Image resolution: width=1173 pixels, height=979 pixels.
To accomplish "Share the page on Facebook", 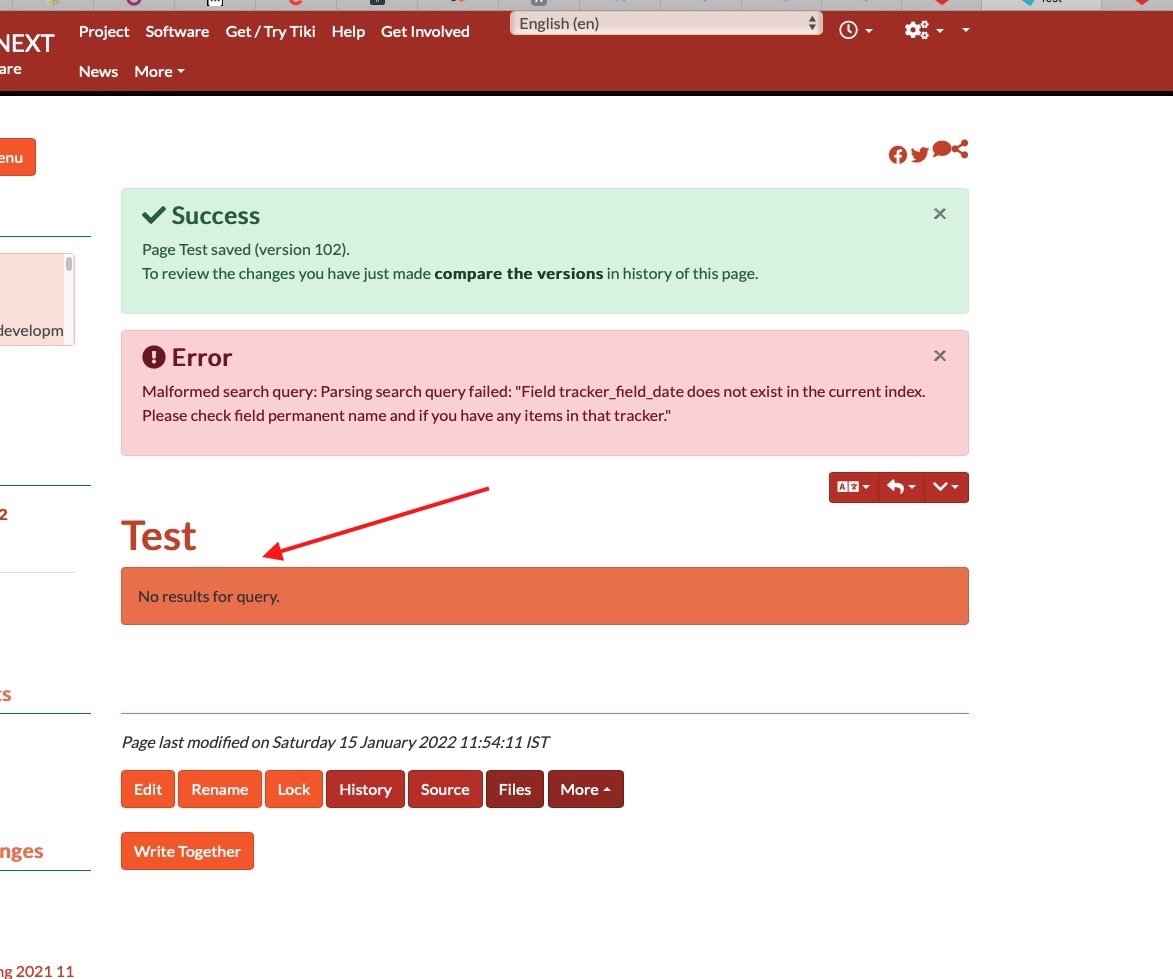I will [x=898, y=155].
